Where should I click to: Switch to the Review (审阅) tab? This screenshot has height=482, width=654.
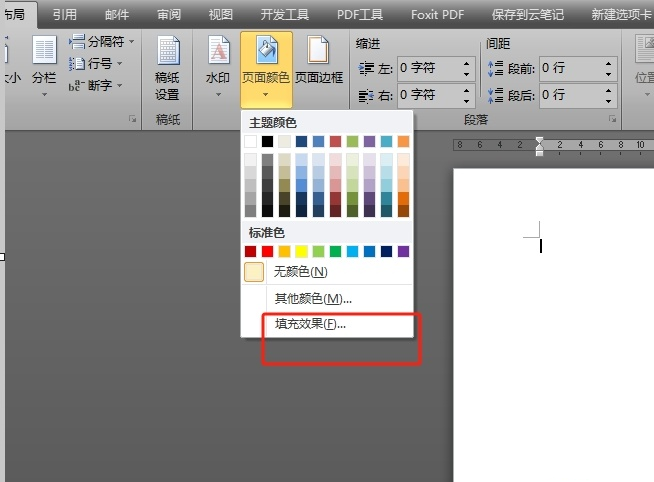(x=169, y=15)
